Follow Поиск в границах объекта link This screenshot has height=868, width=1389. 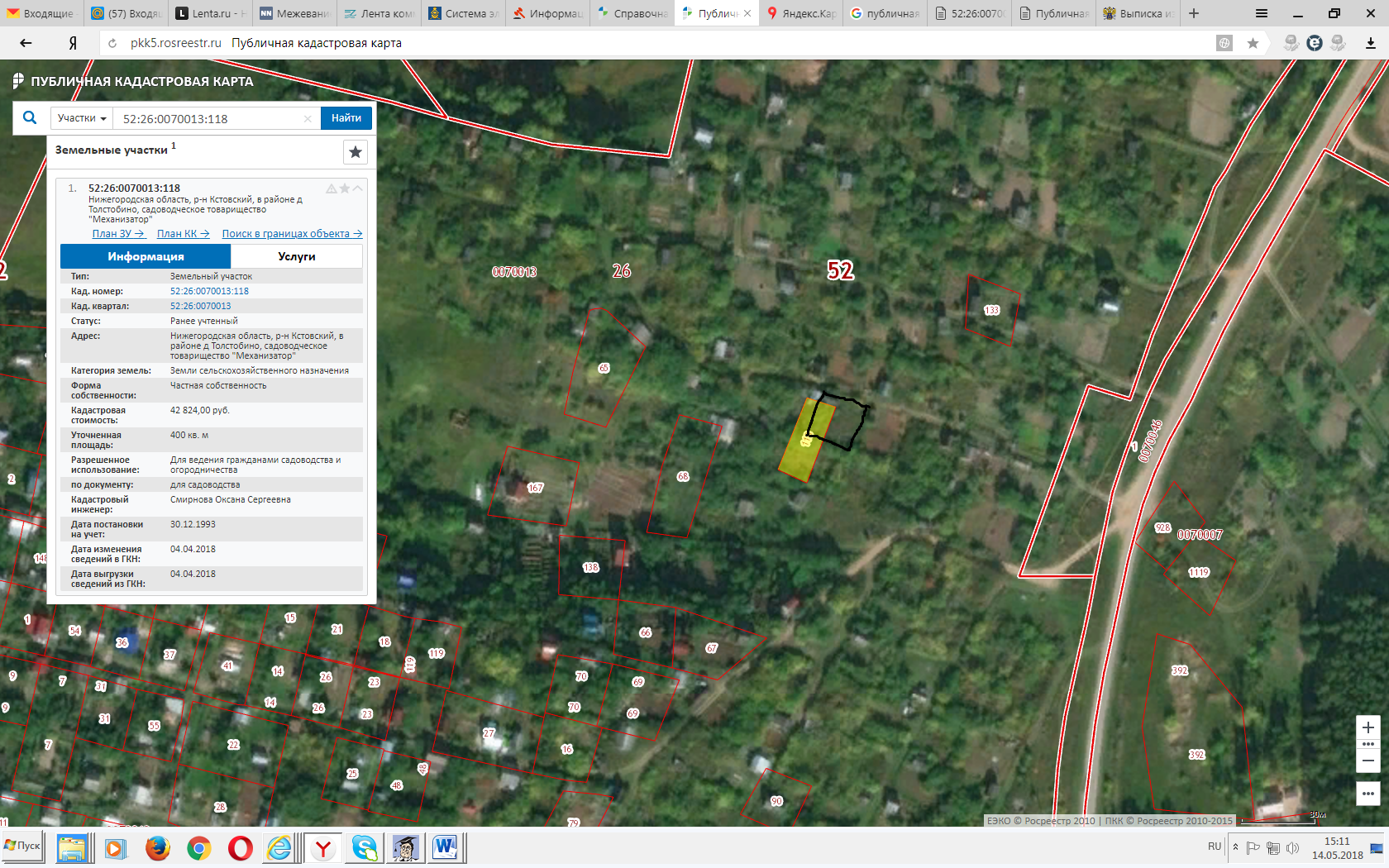(292, 234)
